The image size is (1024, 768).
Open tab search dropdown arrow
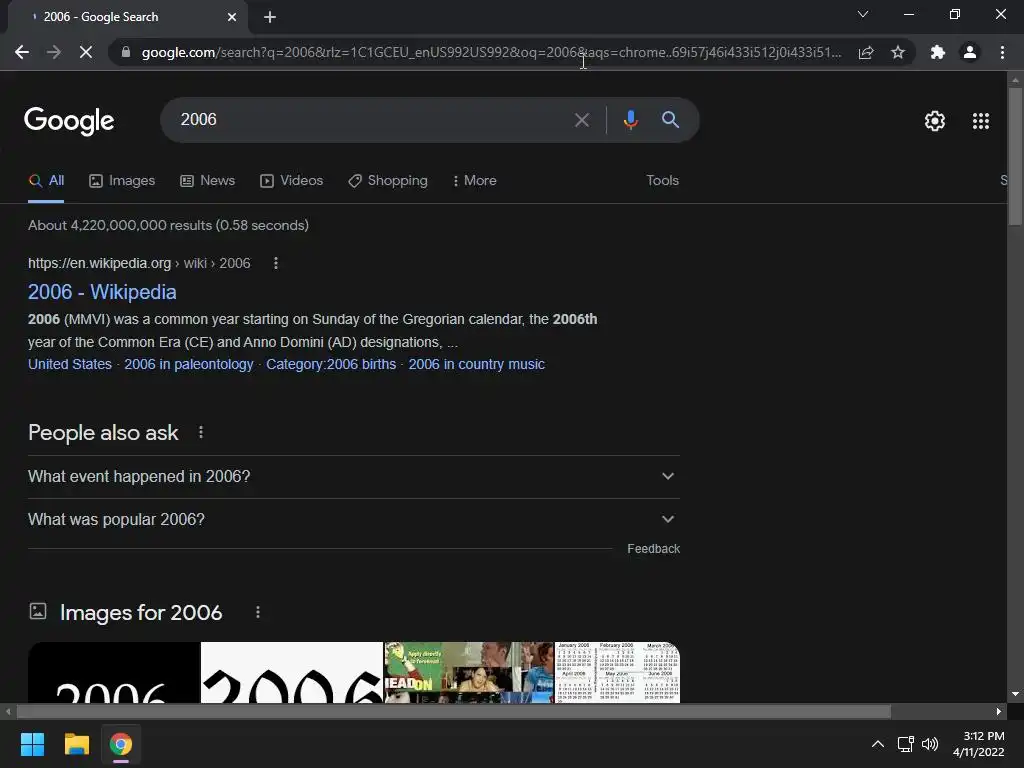863,14
